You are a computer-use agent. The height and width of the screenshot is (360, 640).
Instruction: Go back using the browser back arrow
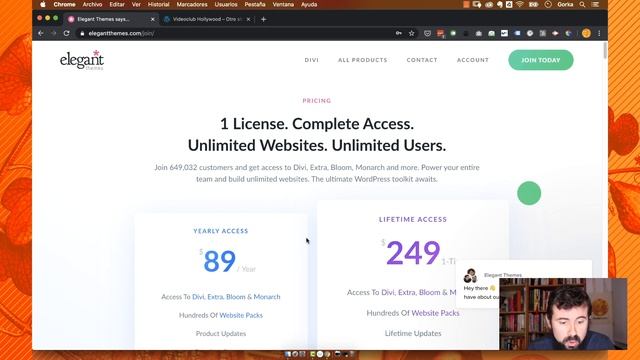[x=41, y=33]
